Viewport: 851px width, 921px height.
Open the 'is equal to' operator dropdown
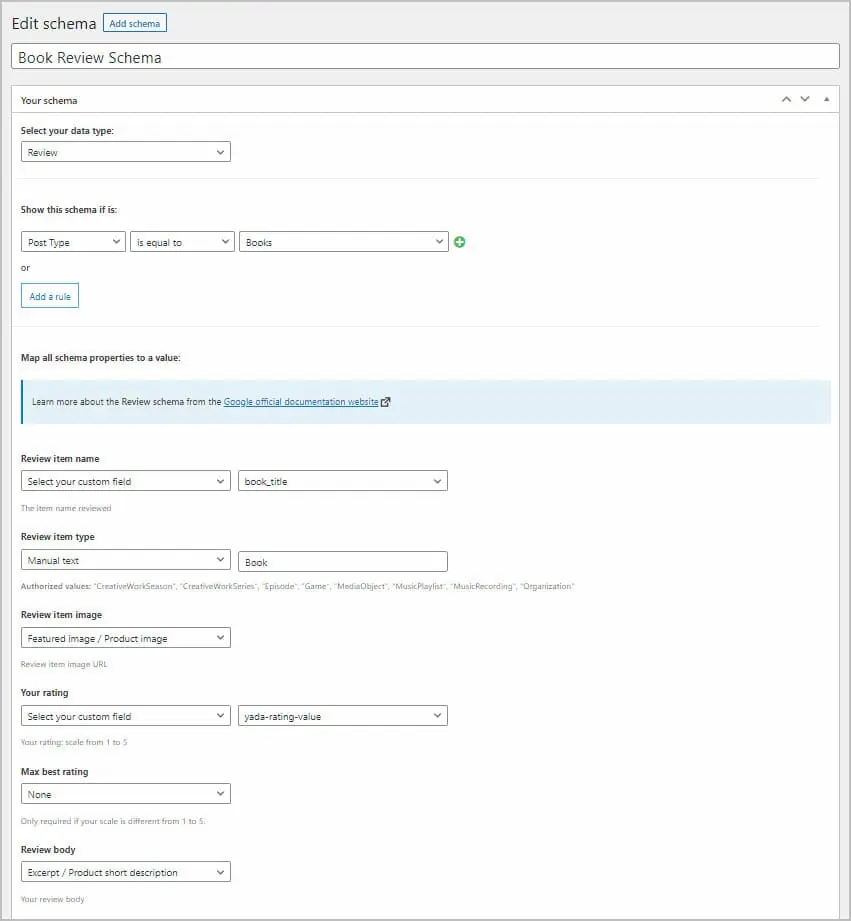click(x=182, y=241)
